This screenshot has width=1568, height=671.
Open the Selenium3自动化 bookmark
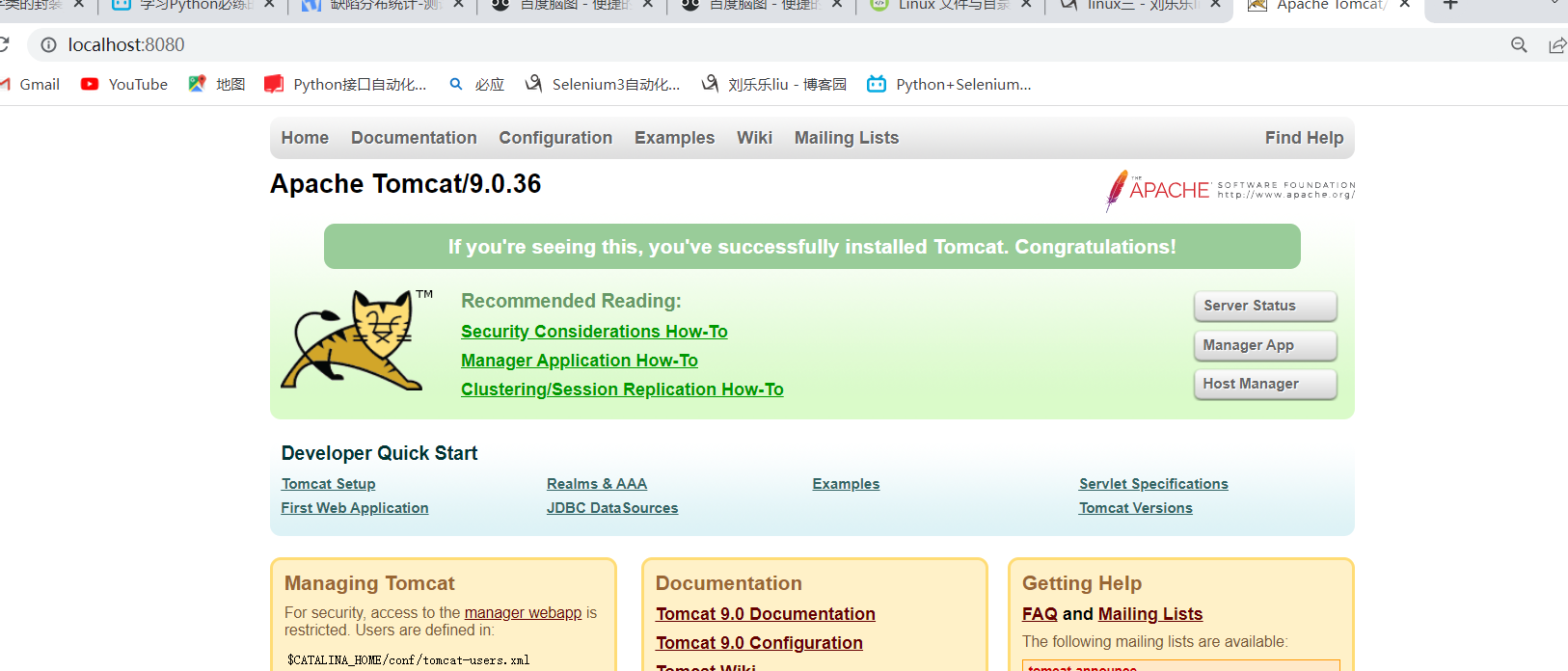tap(603, 85)
